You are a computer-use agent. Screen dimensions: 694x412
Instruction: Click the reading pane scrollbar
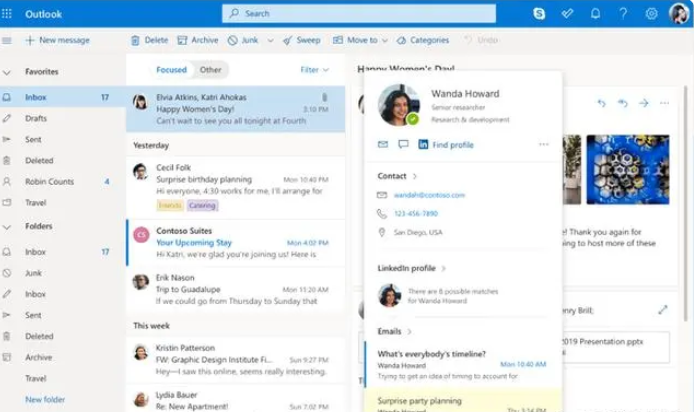coord(687,204)
